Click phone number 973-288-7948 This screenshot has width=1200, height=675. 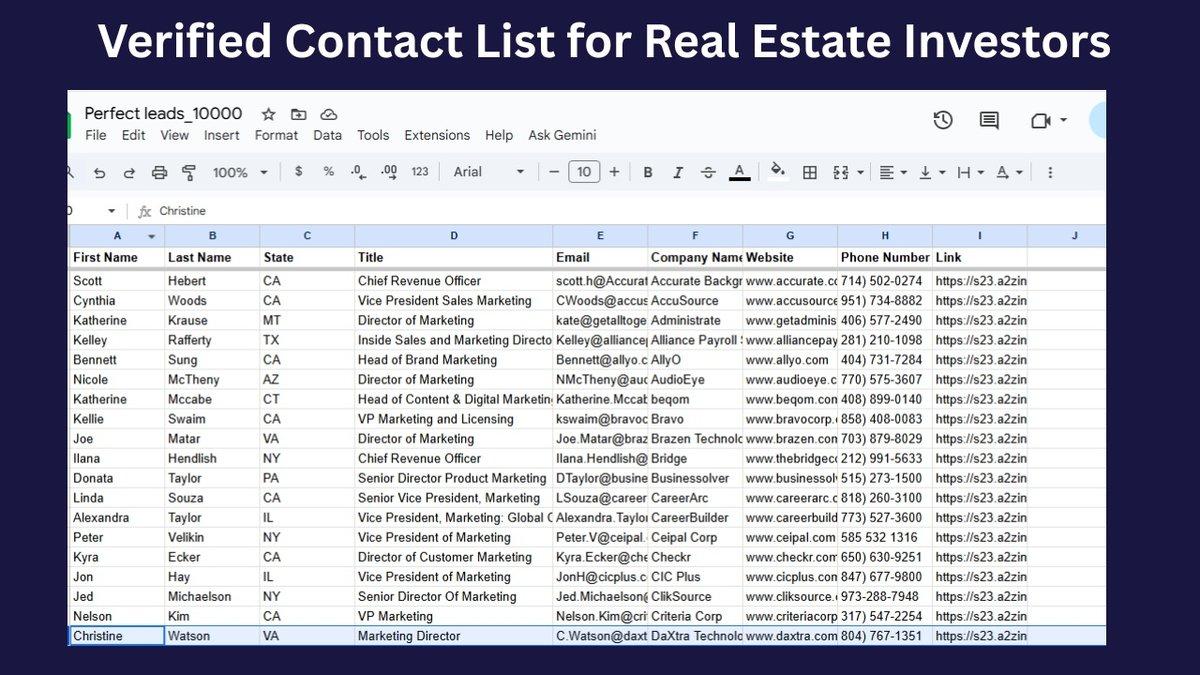click(x=885, y=597)
